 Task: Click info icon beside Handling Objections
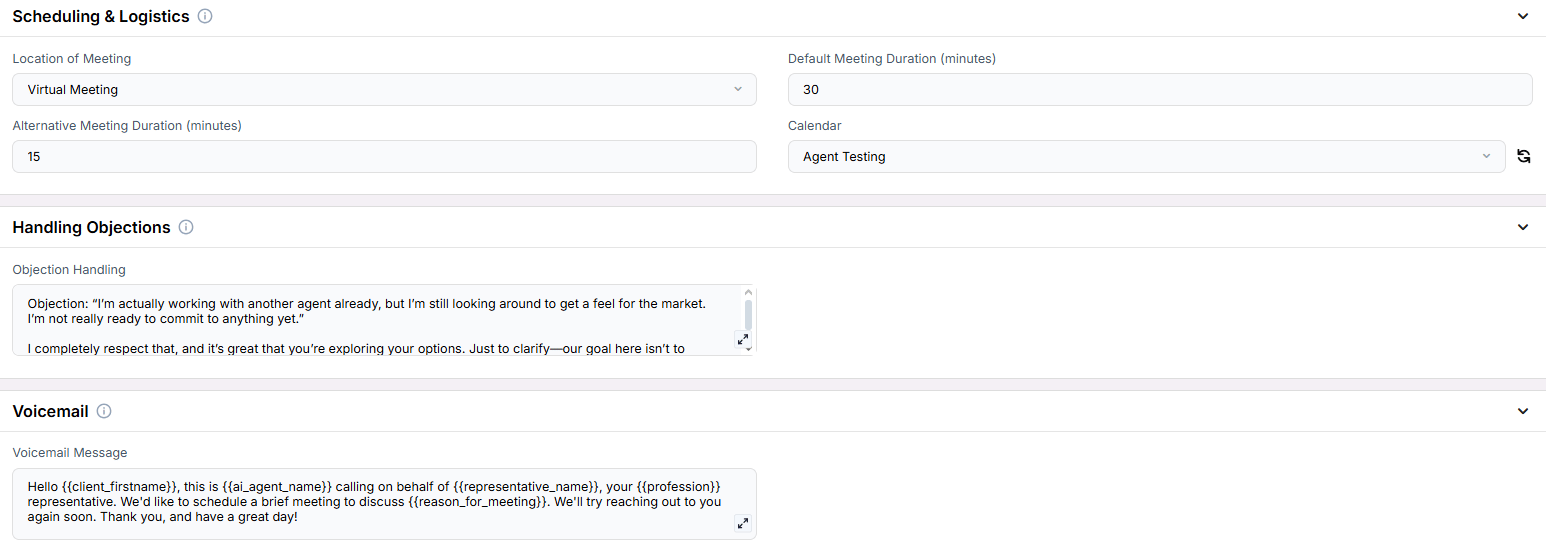coord(186,227)
